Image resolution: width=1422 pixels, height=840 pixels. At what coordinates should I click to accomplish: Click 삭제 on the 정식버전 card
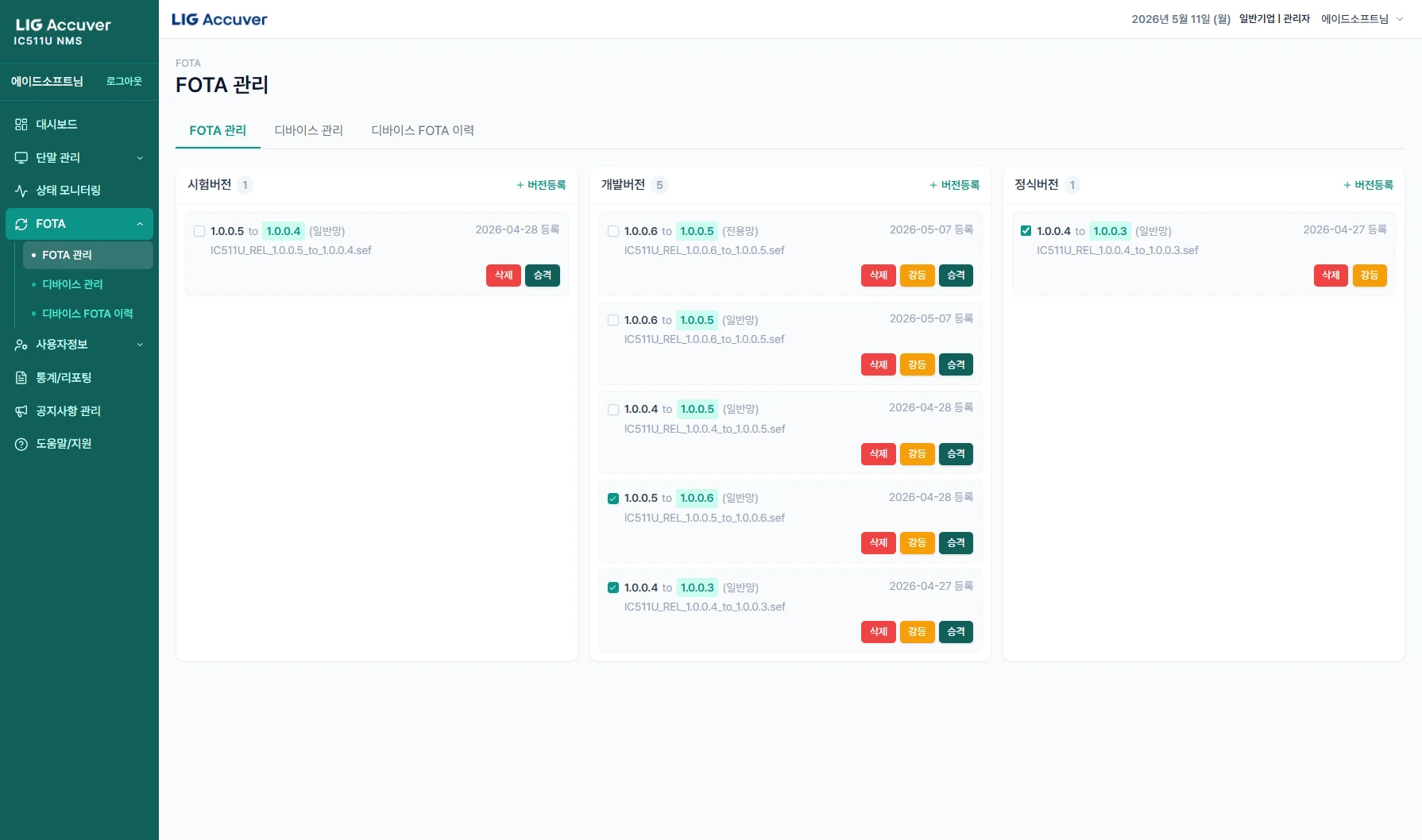[x=1331, y=276]
